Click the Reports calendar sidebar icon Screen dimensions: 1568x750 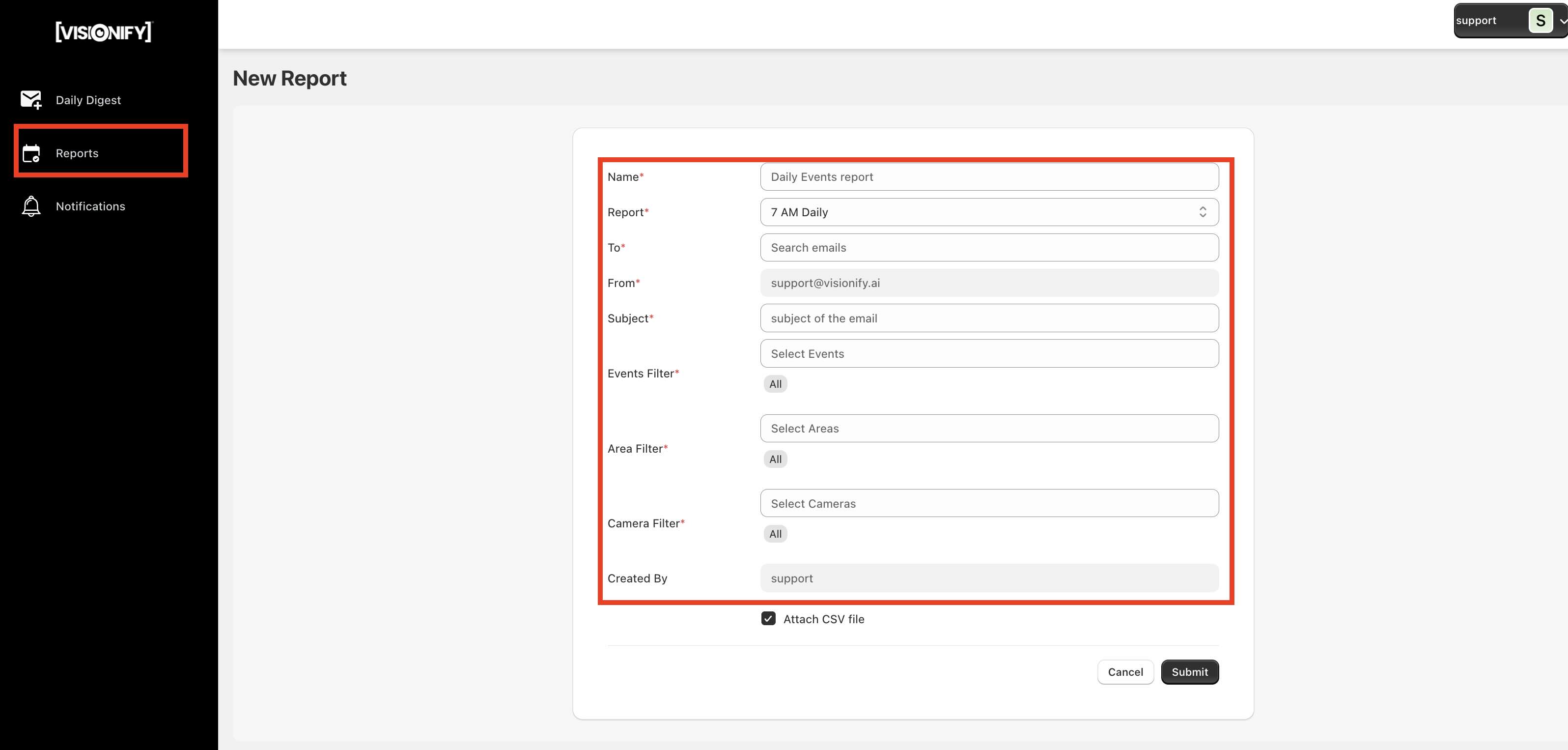pos(31,152)
